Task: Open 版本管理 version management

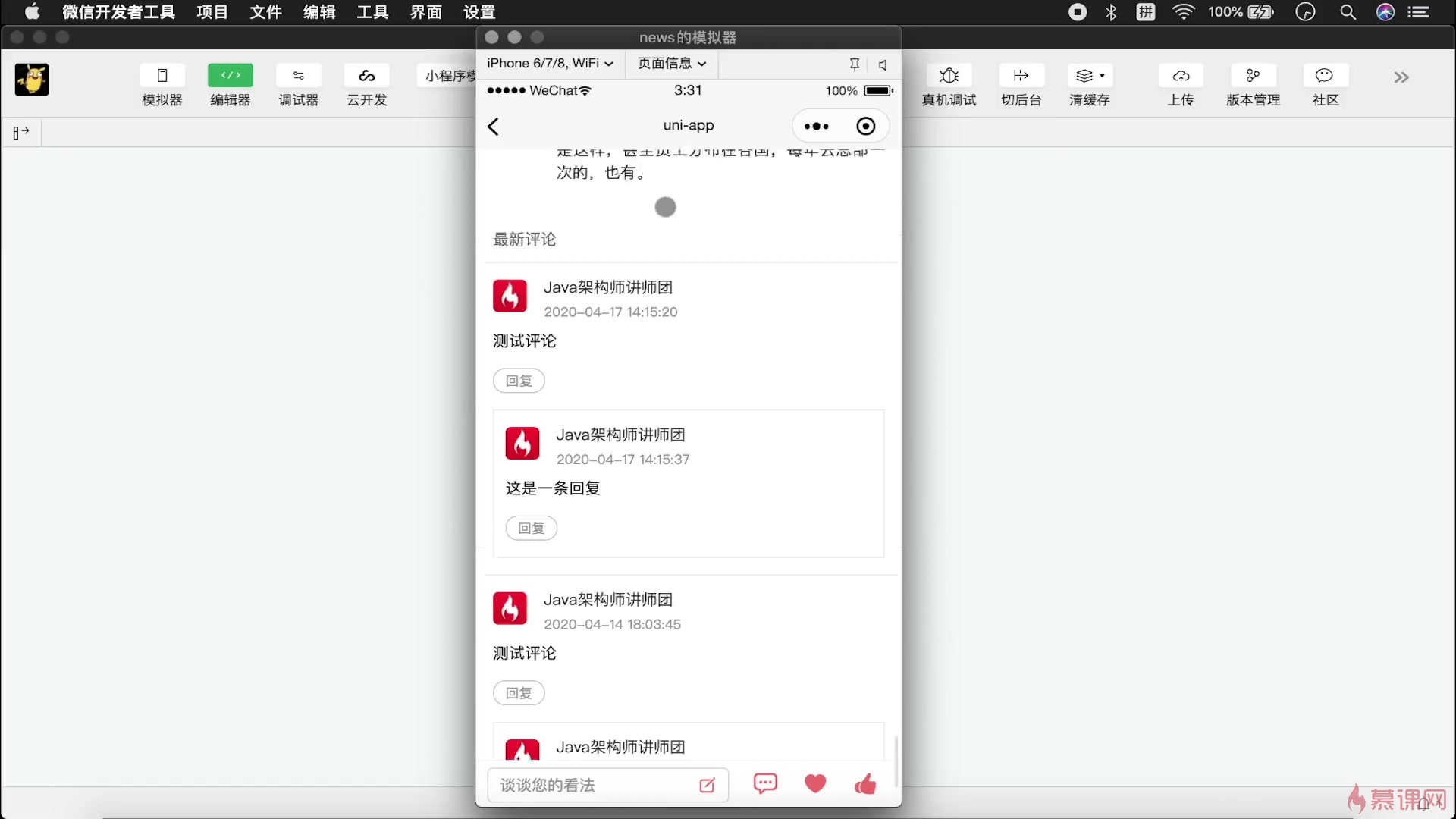Action: coord(1253,76)
